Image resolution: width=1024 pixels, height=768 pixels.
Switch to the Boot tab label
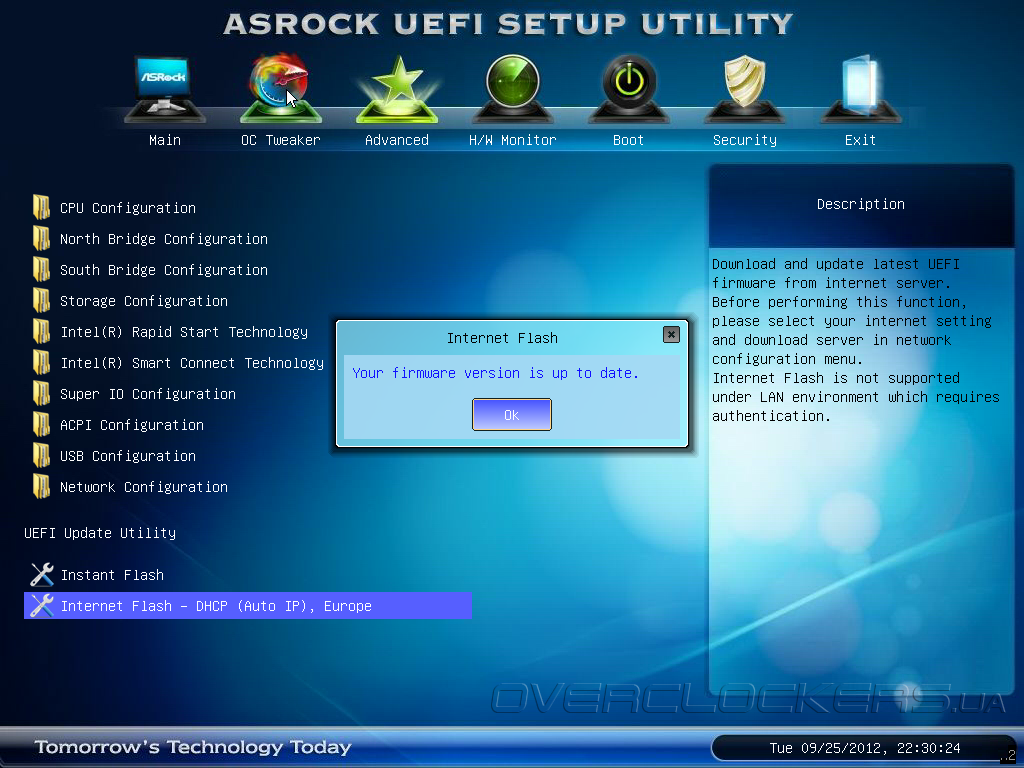[x=629, y=140]
